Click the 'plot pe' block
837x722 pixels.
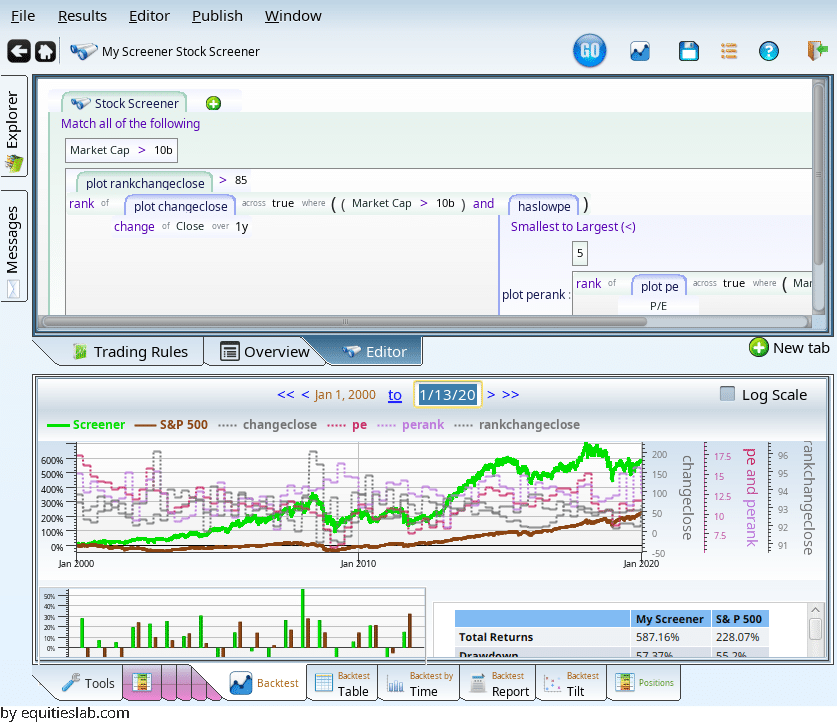(x=659, y=286)
